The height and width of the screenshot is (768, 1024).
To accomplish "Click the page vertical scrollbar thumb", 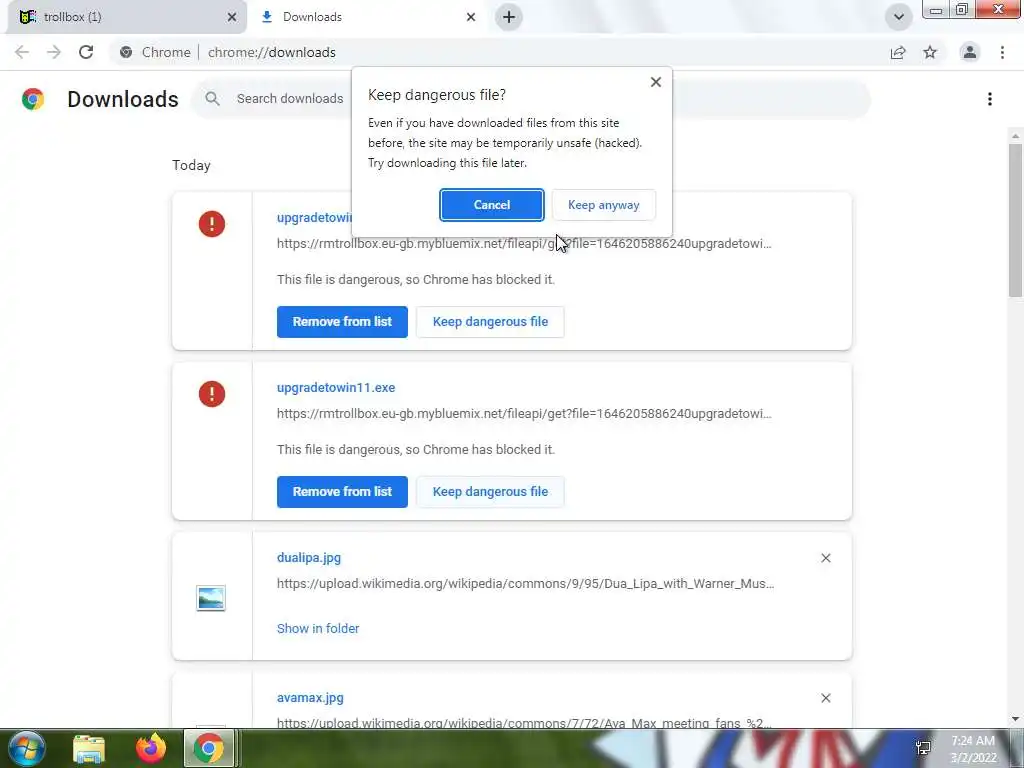I will 1015,219.
